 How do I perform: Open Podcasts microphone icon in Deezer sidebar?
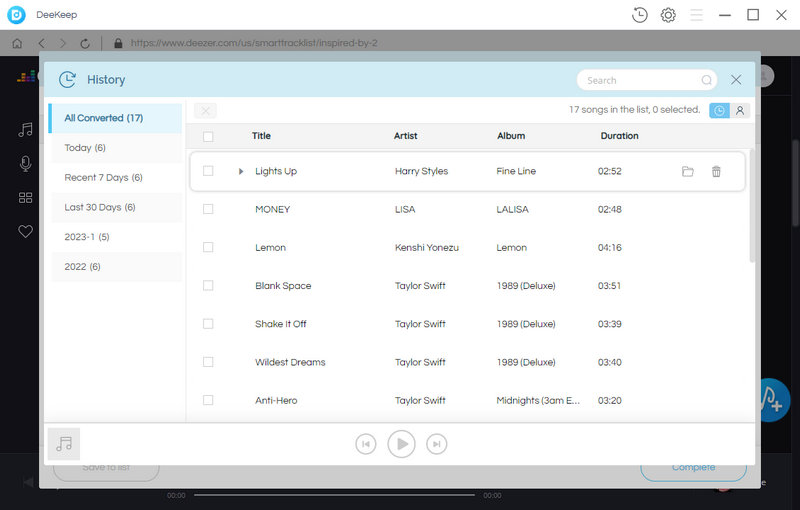[x=25, y=164]
